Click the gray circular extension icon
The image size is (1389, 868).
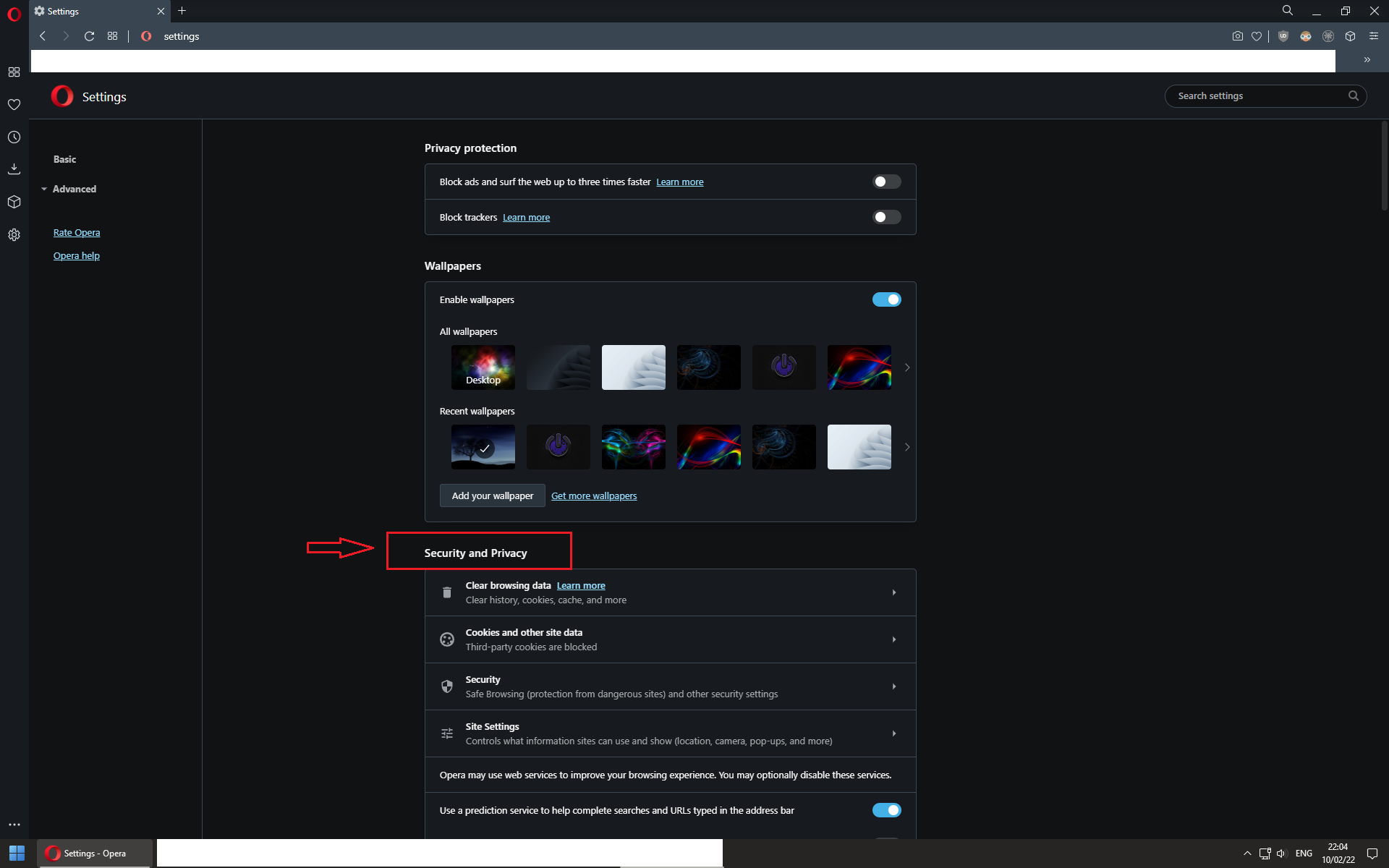click(1328, 36)
